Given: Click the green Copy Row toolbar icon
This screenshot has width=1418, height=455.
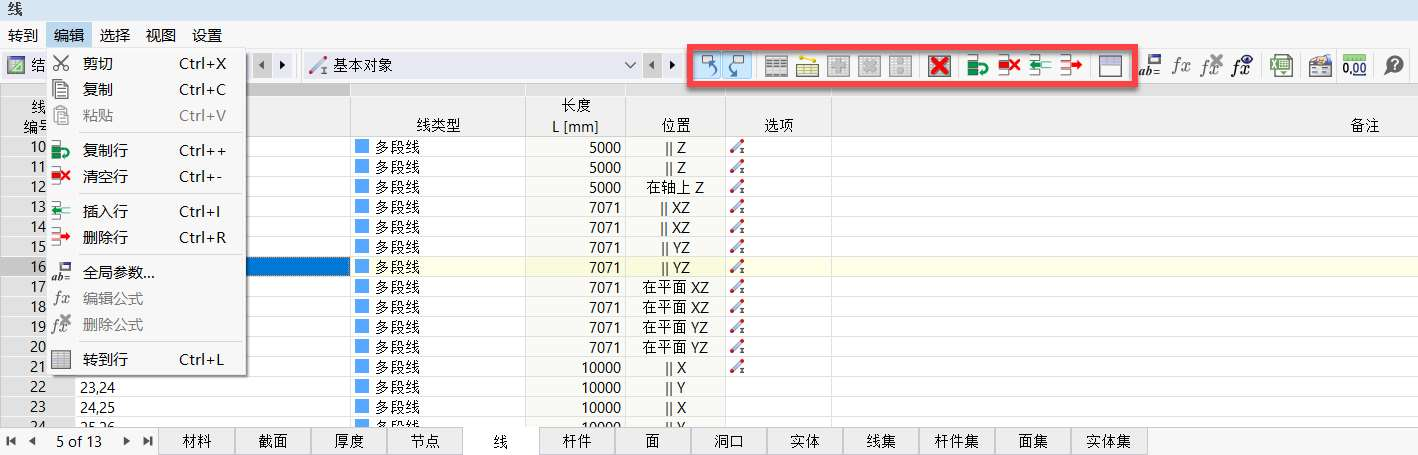Looking at the screenshot, I should (978, 66).
